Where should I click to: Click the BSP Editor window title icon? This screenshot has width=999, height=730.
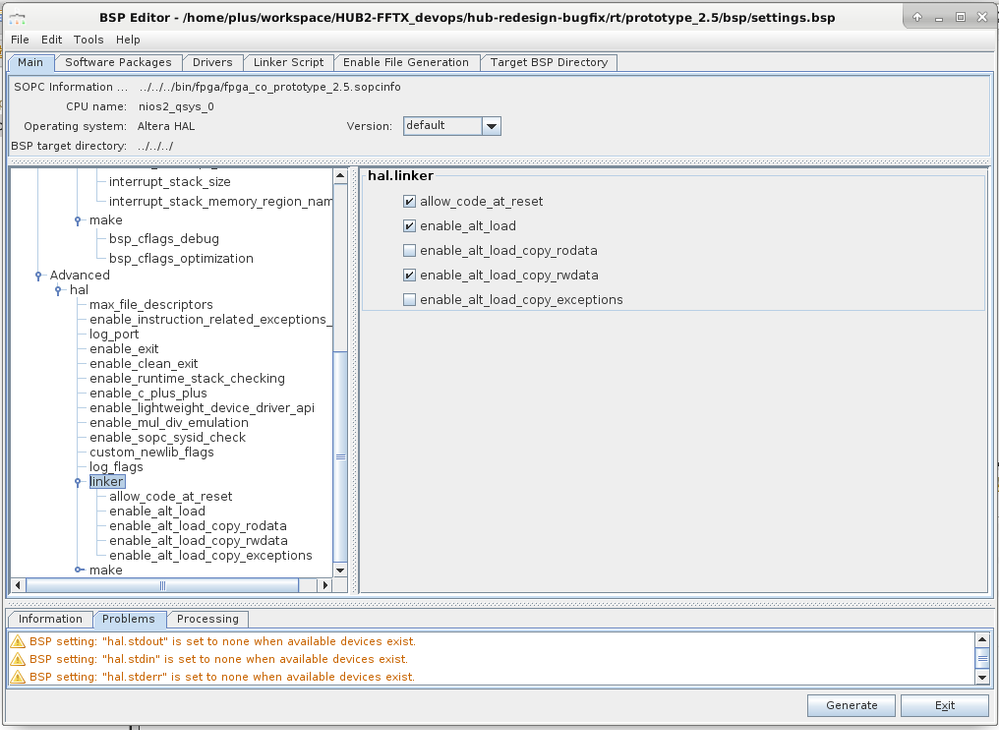[x=17, y=18]
